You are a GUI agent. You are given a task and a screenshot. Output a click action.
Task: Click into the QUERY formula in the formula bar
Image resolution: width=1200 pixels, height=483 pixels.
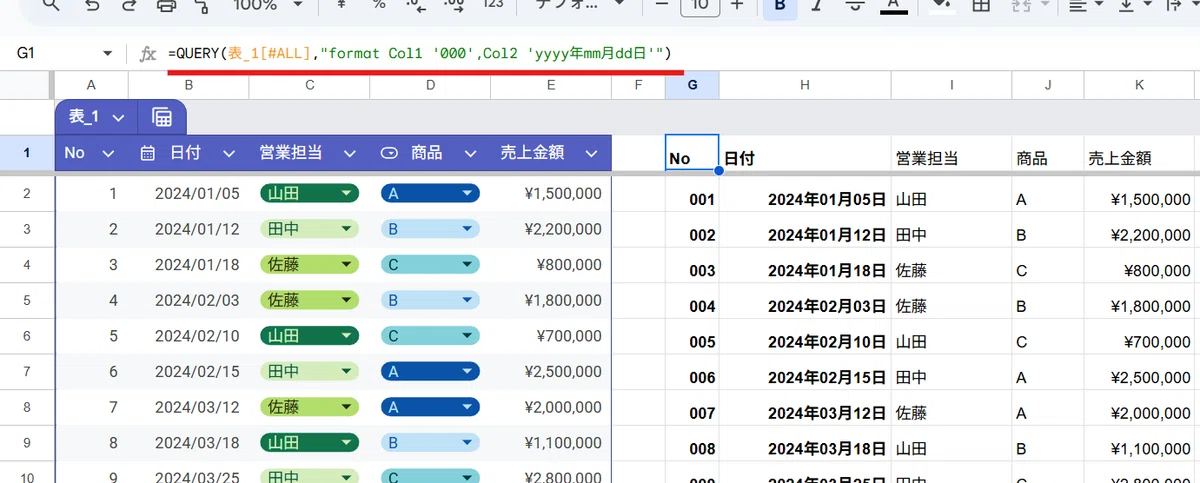coord(420,53)
